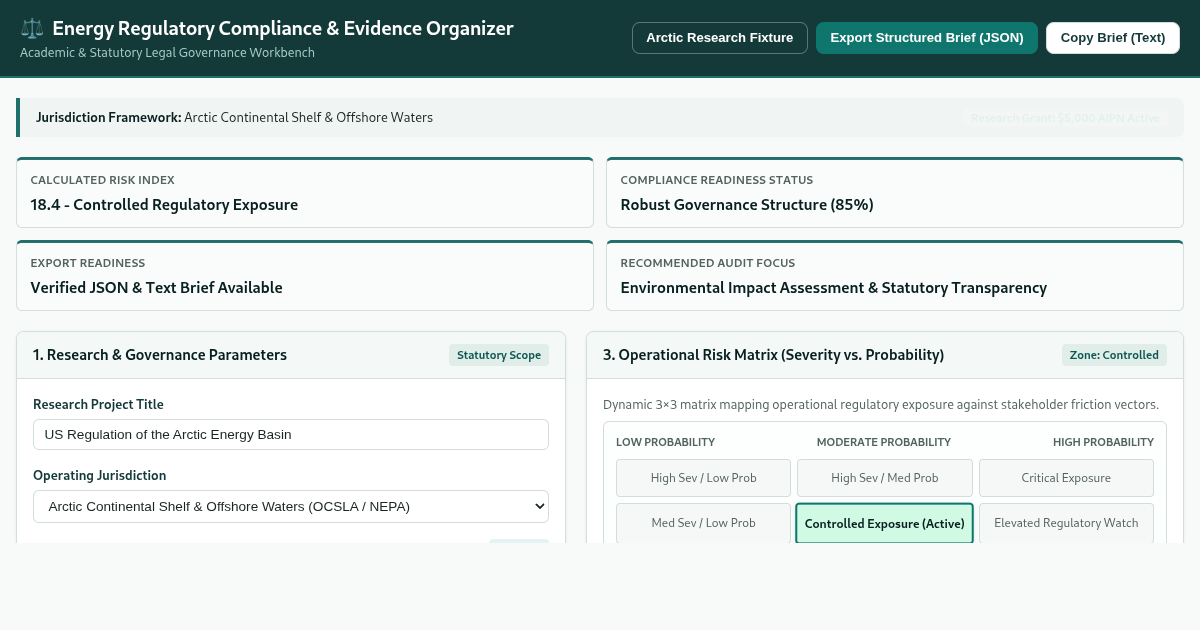The image size is (1200, 630).
Task: Click the 'Environmental Impact Assessment & Statutory Transparency' value
Action: (833, 288)
